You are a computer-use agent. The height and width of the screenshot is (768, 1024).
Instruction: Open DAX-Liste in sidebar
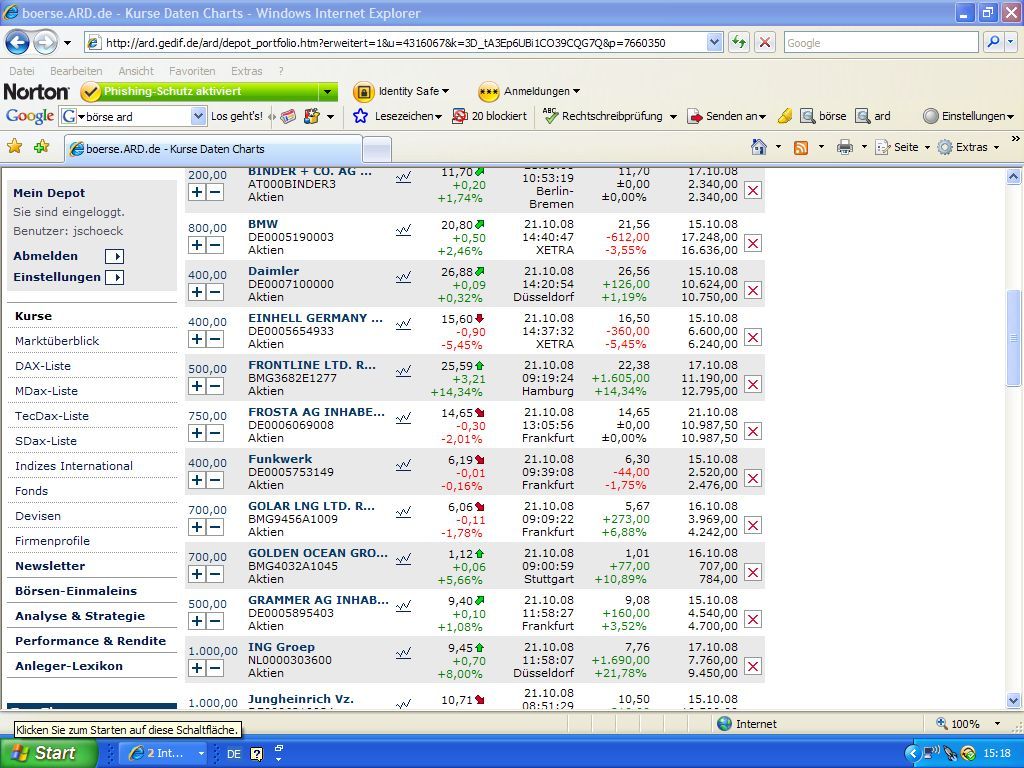coord(43,366)
